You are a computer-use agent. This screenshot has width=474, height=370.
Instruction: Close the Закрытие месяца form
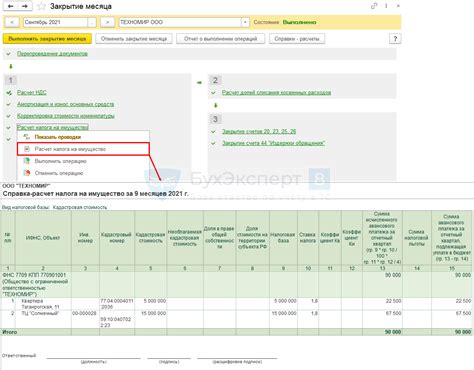click(398, 6)
